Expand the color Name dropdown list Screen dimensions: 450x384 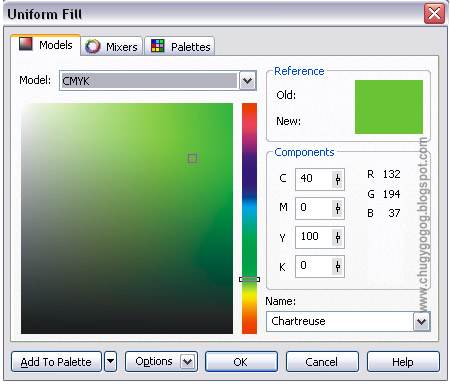[x=421, y=322]
